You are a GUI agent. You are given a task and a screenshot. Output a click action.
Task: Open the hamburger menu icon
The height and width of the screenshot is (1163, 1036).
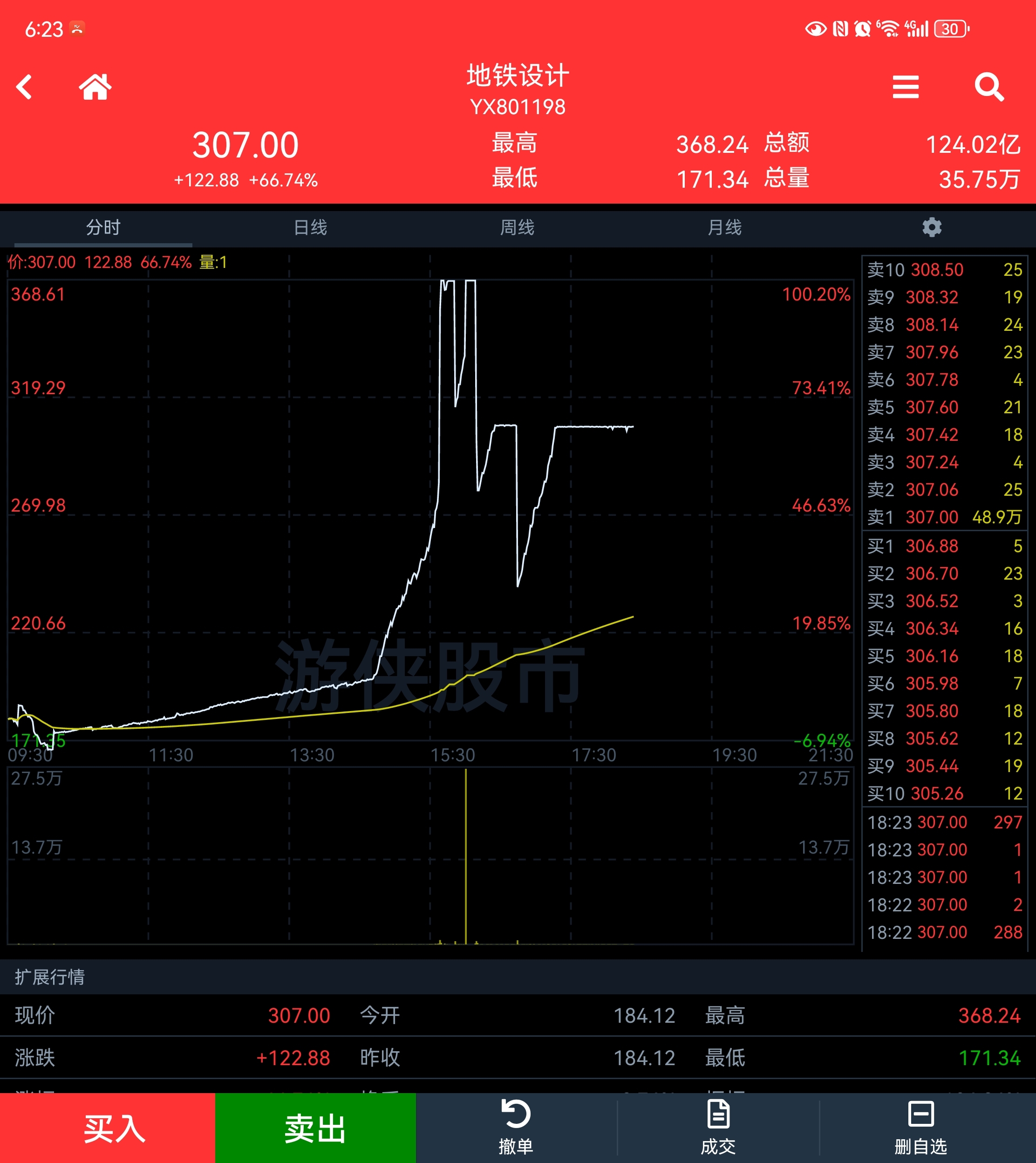[905, 87]
